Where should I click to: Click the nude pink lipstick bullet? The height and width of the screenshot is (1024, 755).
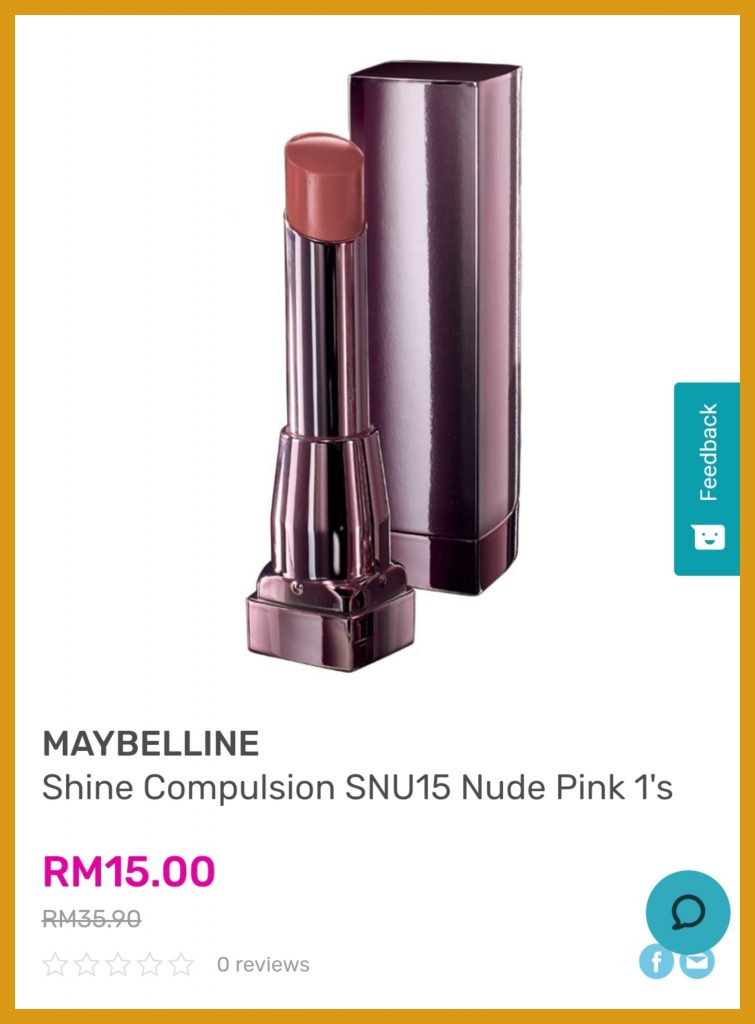tap(324, 187)
